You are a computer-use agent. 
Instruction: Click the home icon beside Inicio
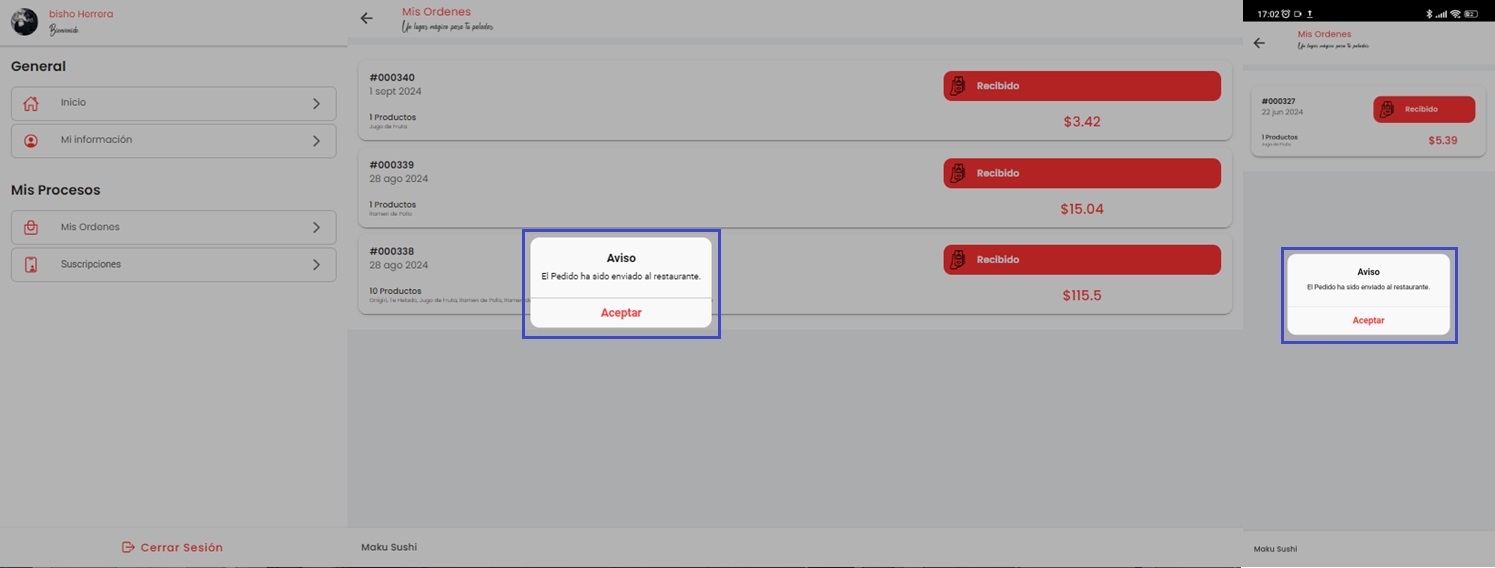pyautogui.click(x=31, y=103)
